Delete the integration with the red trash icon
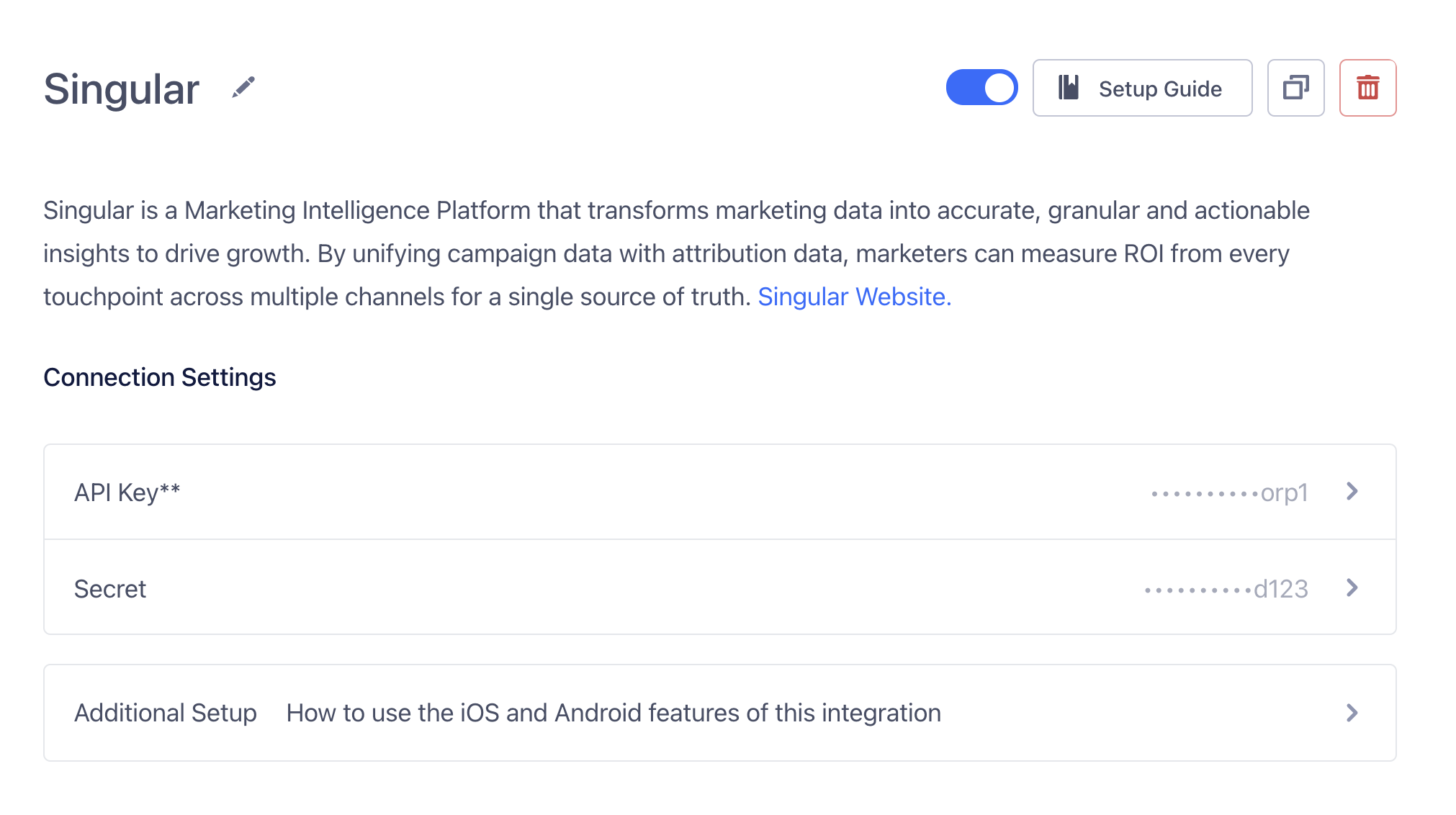This screenshot has width=1456, height=815. click(x=1367, y=88)
